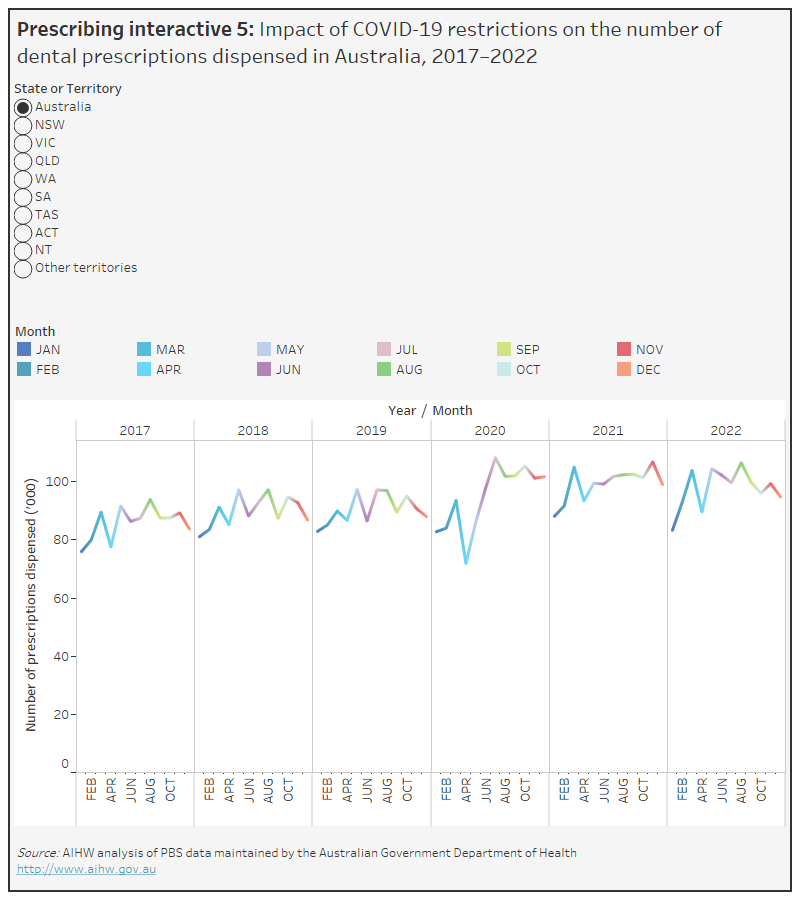Highlight MAR in the month legend
800x900 pixels.
144,350
